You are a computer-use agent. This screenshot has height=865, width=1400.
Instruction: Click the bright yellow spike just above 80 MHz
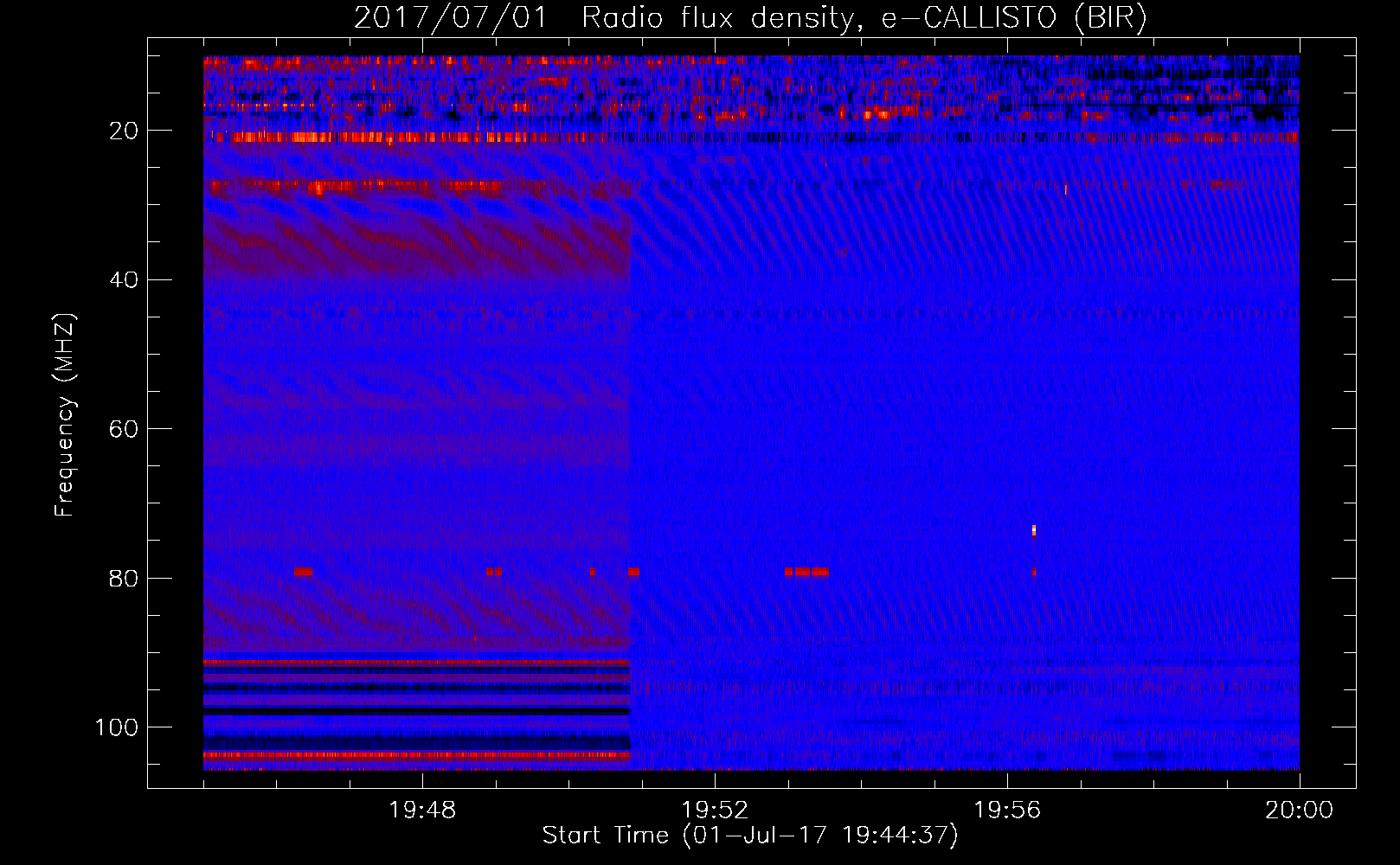[x=1034, y=530]
